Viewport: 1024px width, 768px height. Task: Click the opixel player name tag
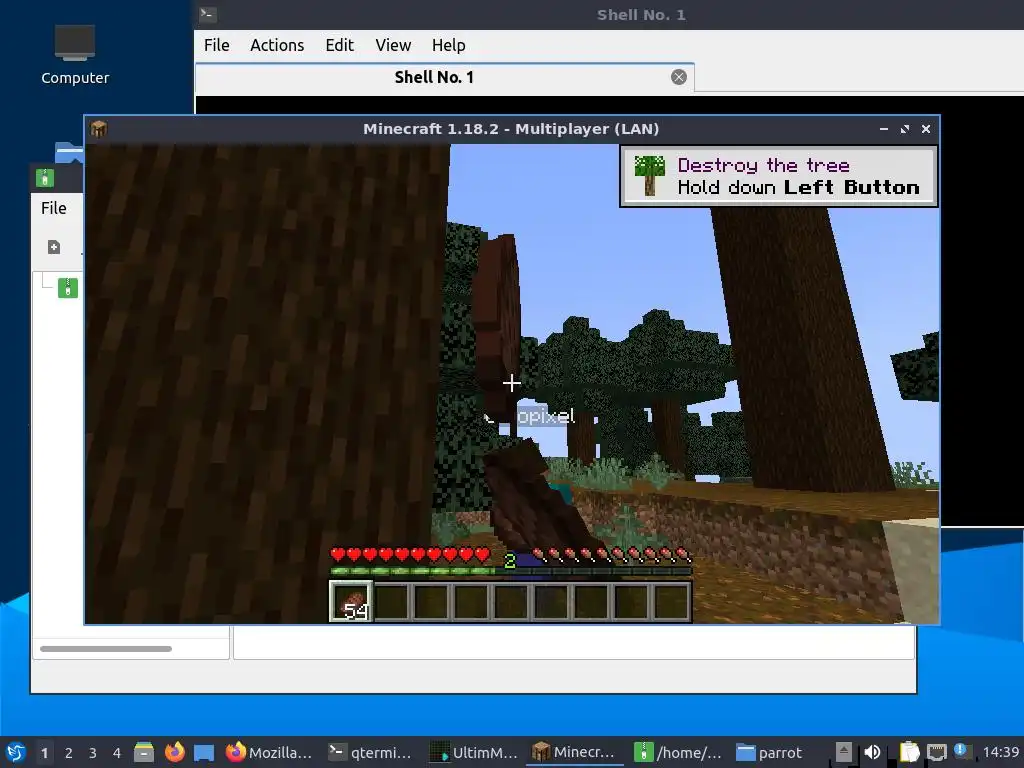[545, 416]
